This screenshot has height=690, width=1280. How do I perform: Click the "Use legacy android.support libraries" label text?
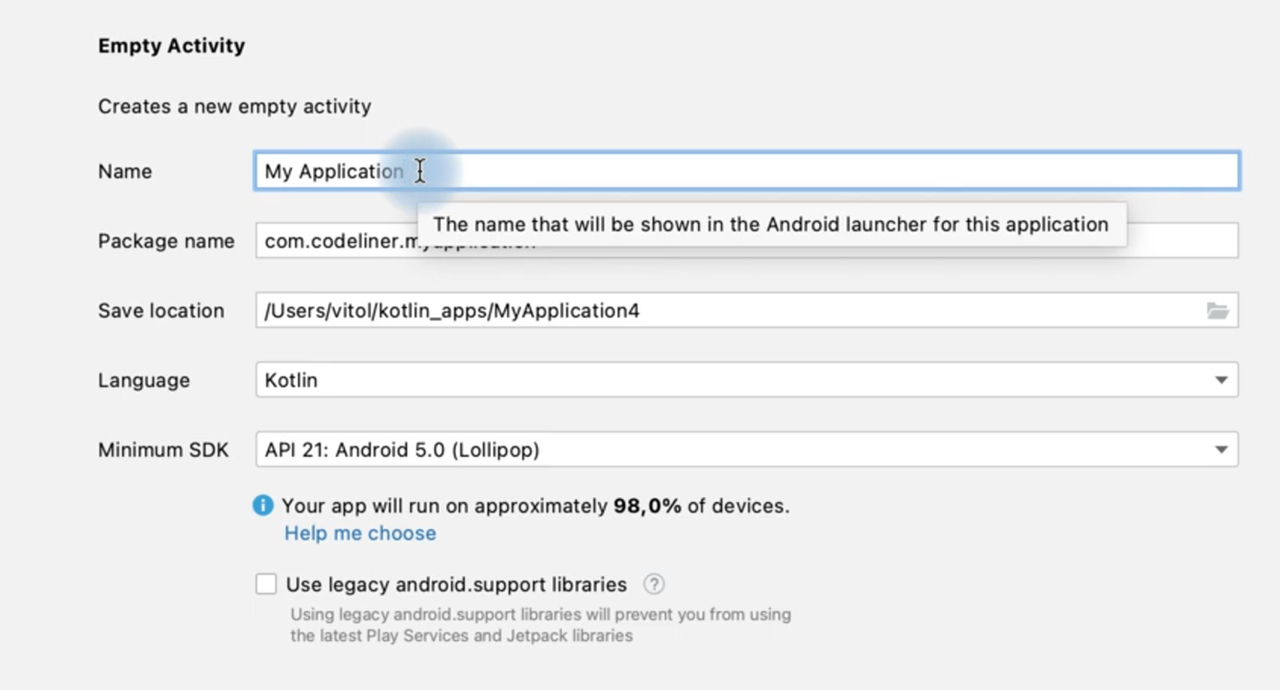click(x=456, y=584)
